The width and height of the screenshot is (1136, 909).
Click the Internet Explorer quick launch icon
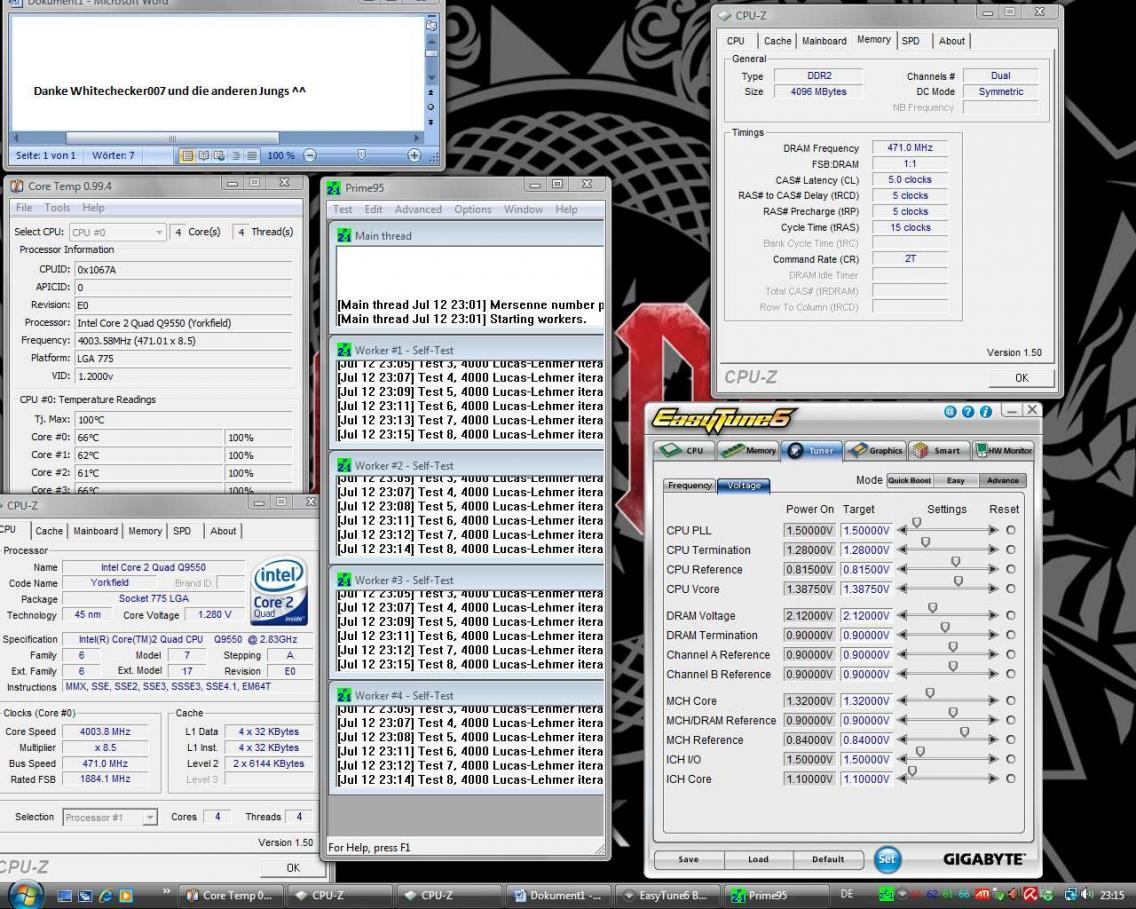point(105,896)
